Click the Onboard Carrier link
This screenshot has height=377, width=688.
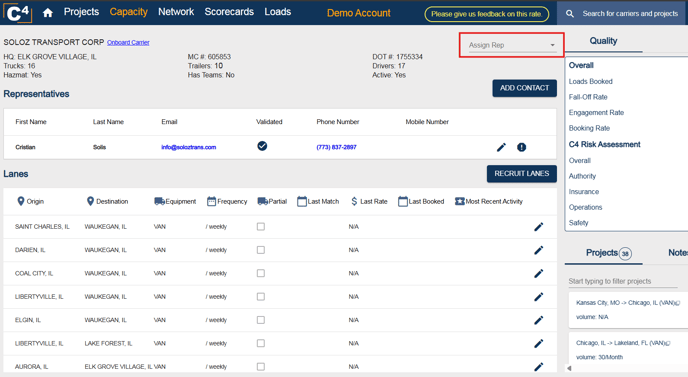[128, 43]
